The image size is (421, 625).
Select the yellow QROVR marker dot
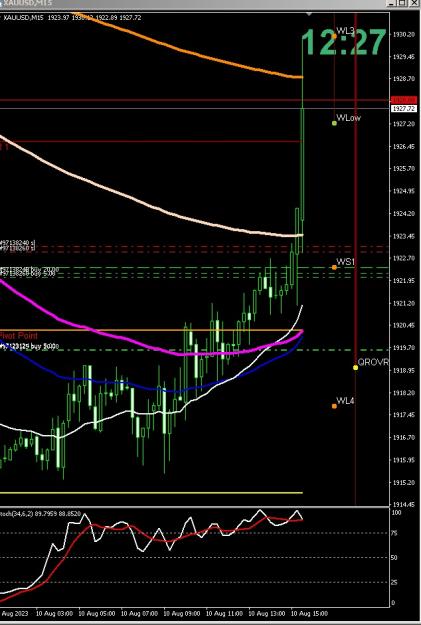click(x=355, y=367)
